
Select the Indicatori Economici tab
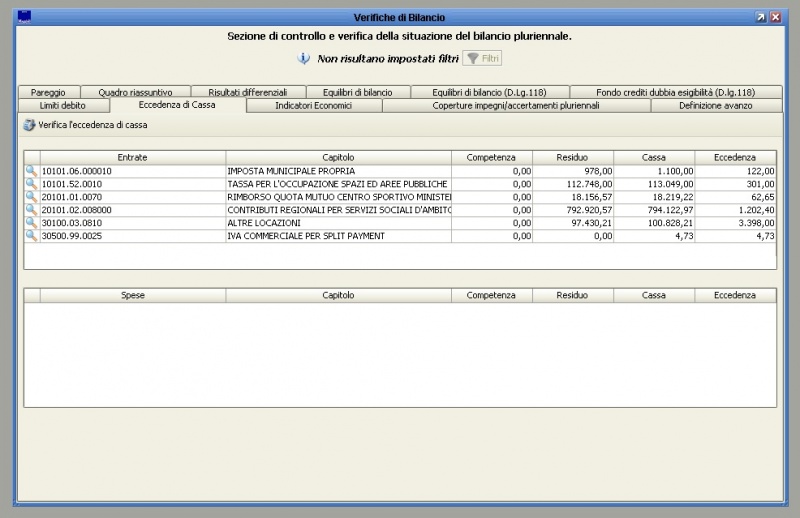tap(313, 105)
